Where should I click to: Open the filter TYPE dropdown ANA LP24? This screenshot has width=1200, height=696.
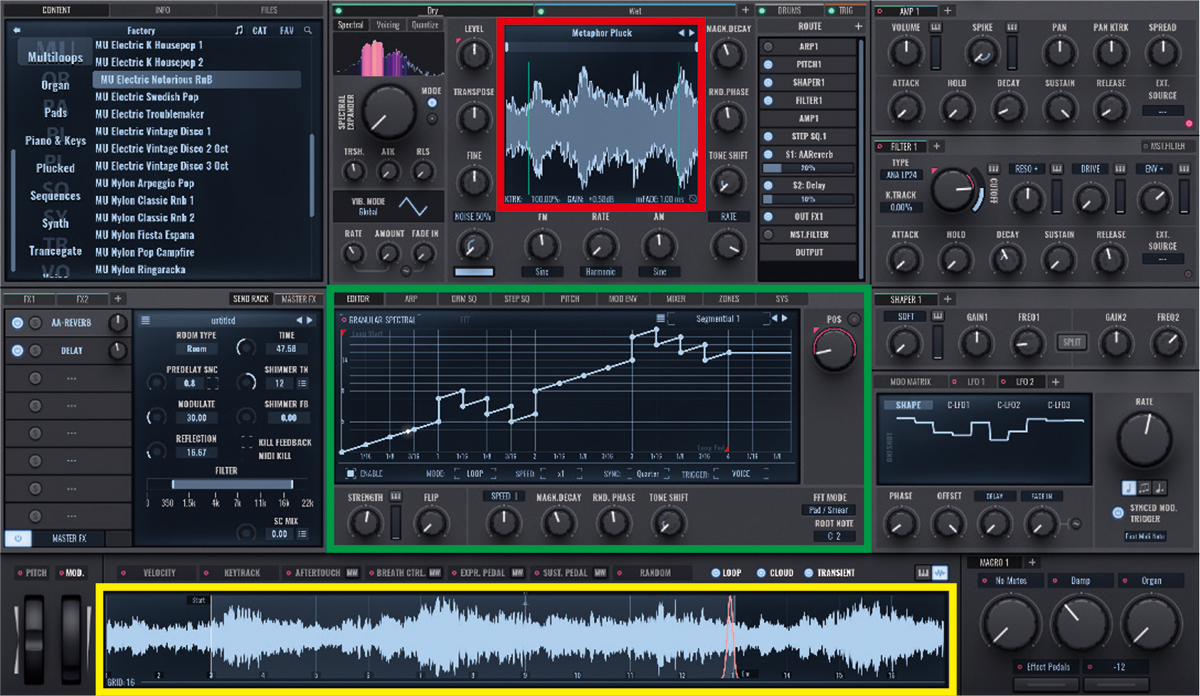902,175
